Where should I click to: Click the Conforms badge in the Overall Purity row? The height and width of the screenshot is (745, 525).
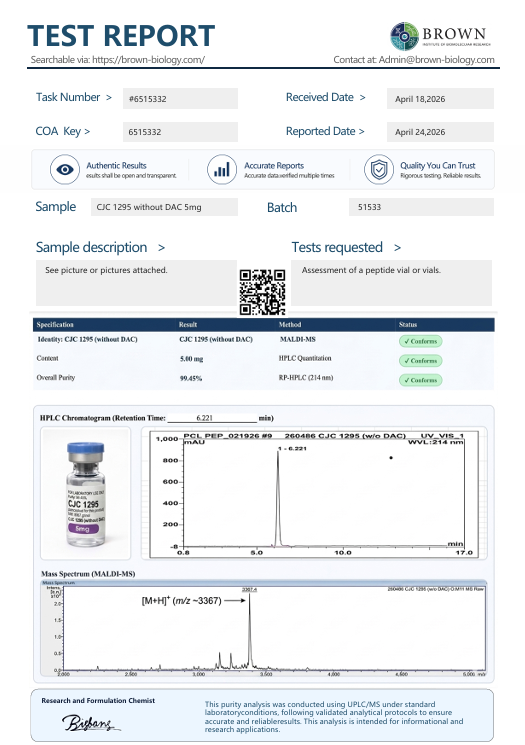tap(420, 380)
